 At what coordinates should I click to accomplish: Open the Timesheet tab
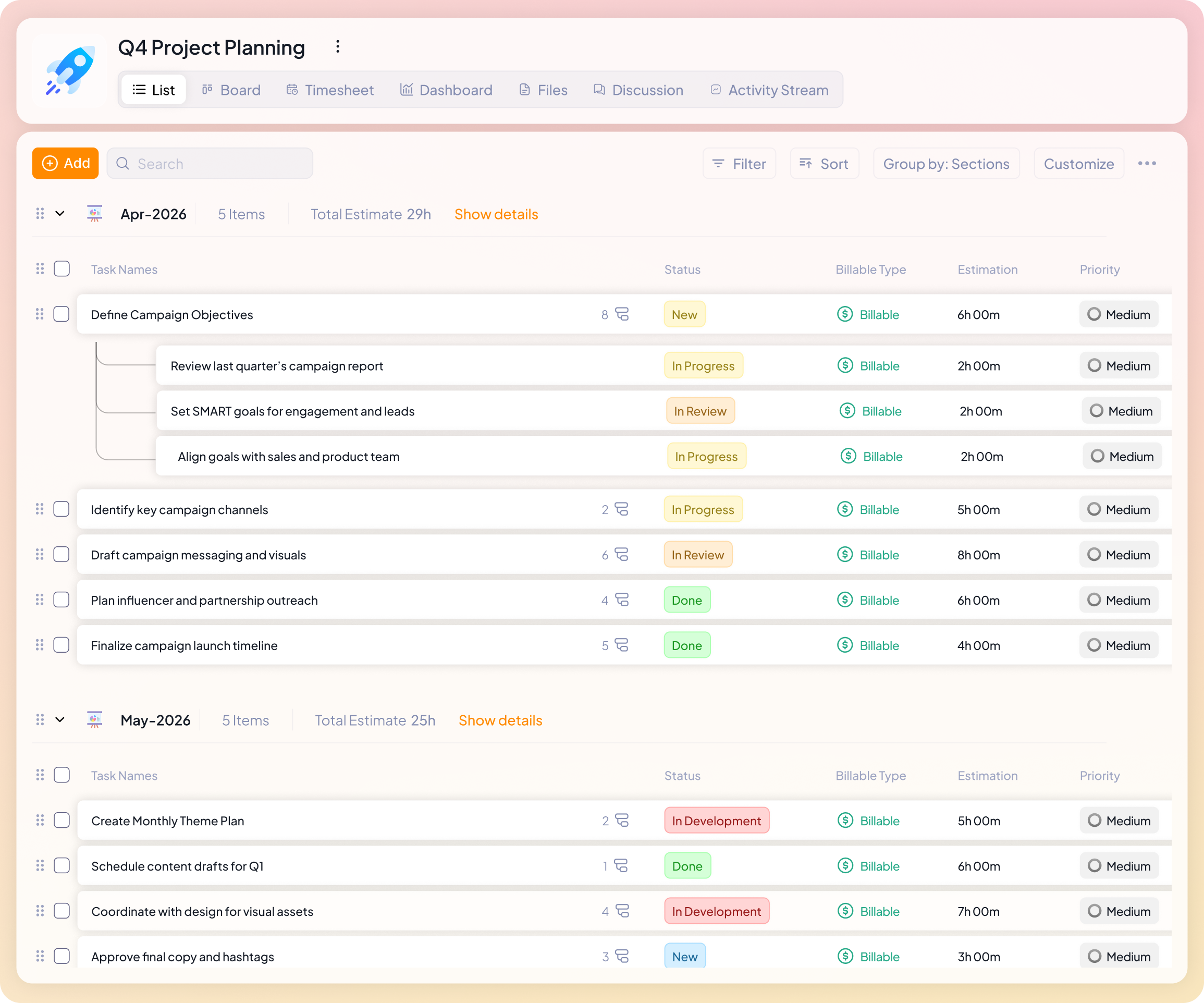click(330, 90)
